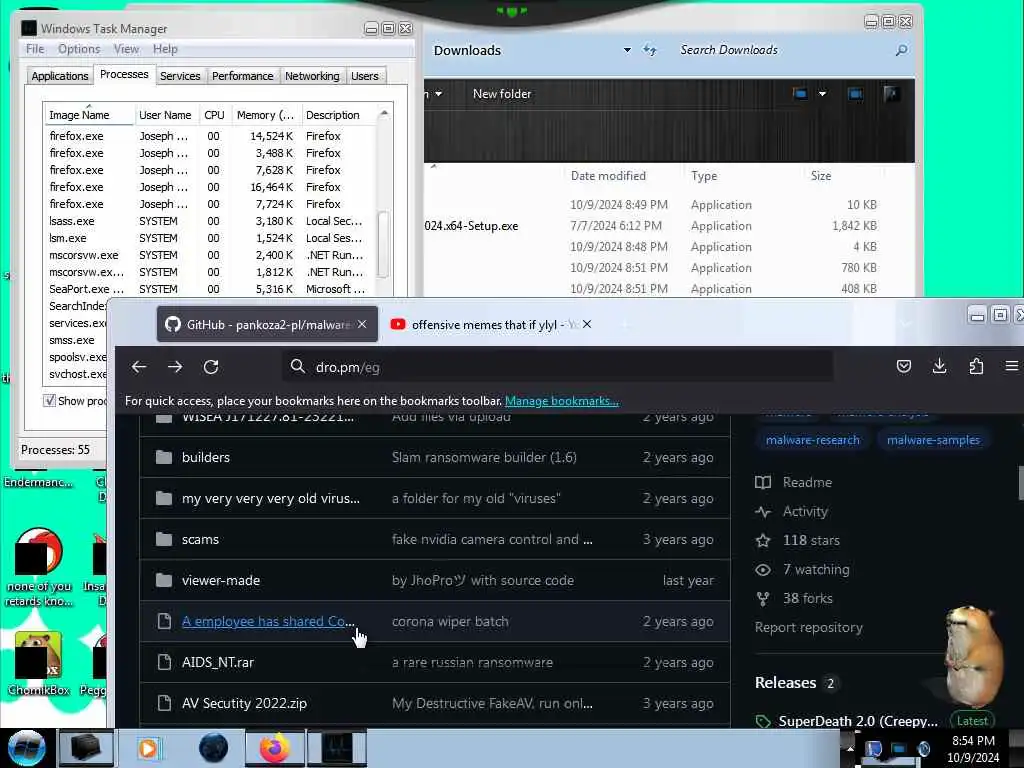Switch to Networking tab in Task Manager
Viewport: 1024px width, 768px height.
[312, 76]
